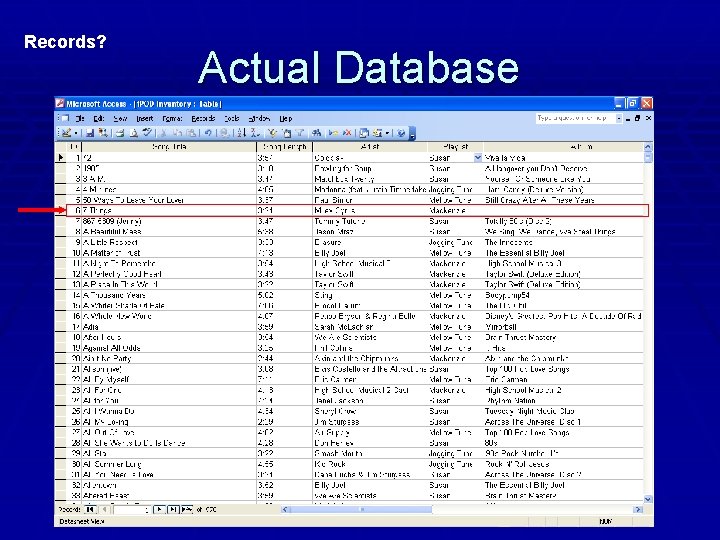Click the vertical scrollbar down arrow

[648, 499]
